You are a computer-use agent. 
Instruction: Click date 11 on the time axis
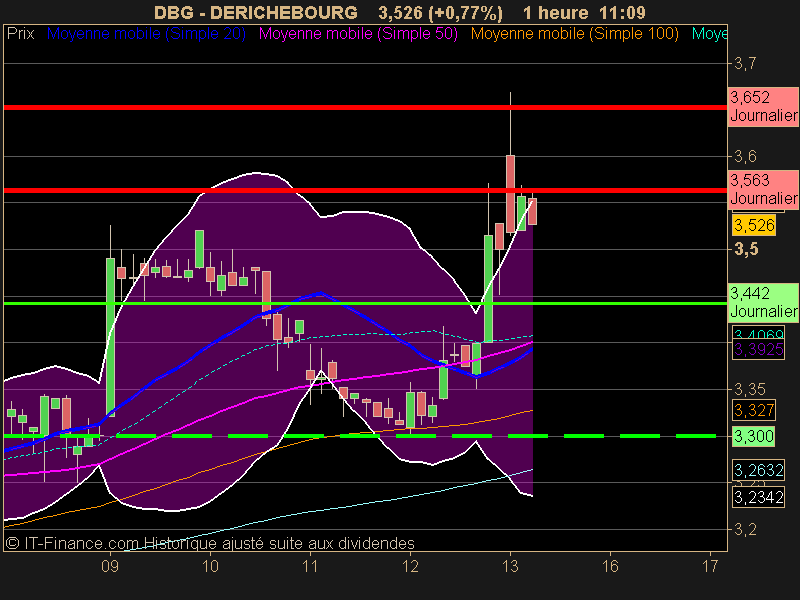click(x=310, y=566)
